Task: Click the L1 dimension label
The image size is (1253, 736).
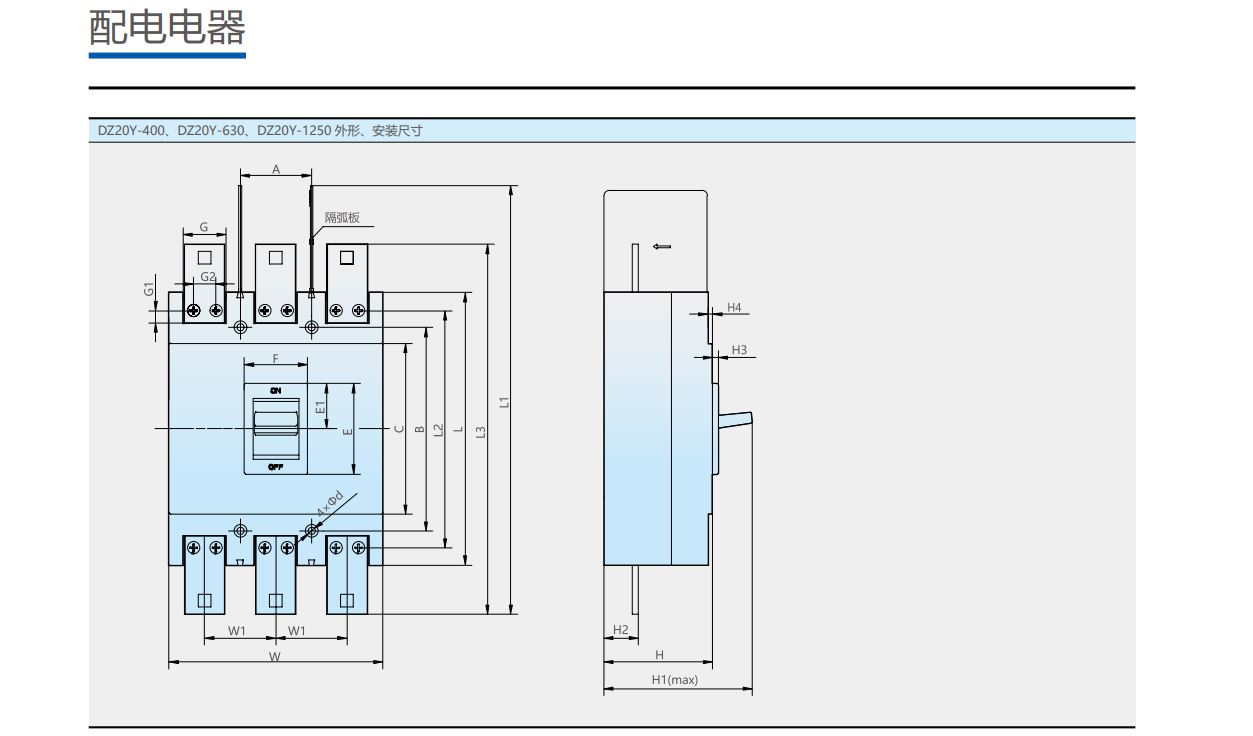Action: pos(506,402)
